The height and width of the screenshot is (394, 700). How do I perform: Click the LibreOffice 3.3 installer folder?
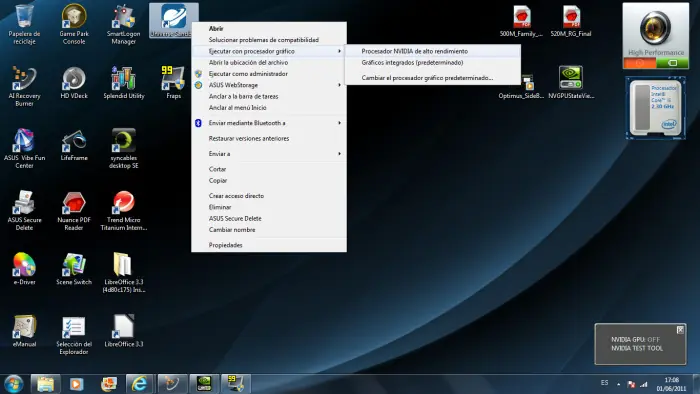(124, 273)
